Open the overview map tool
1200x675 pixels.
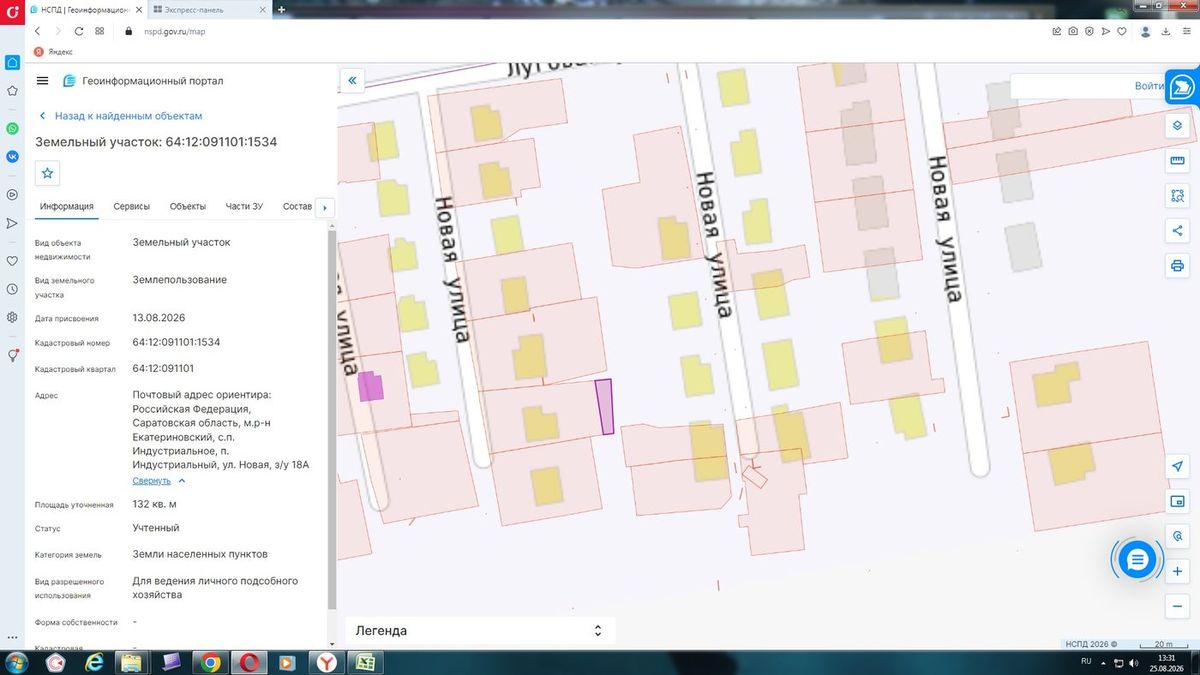pyautogui.click(x=1178, y=501)
